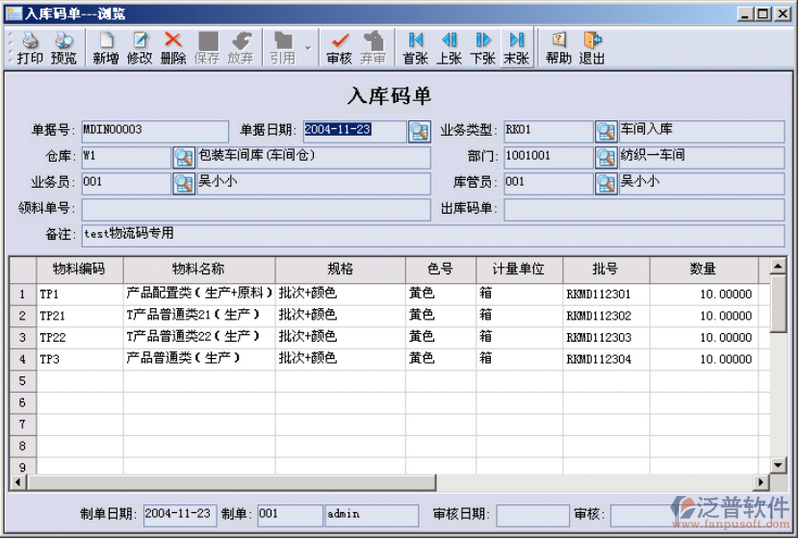Click the 物料名称 column header
Viewport: 800px width, 540px height.
point(198,269)
